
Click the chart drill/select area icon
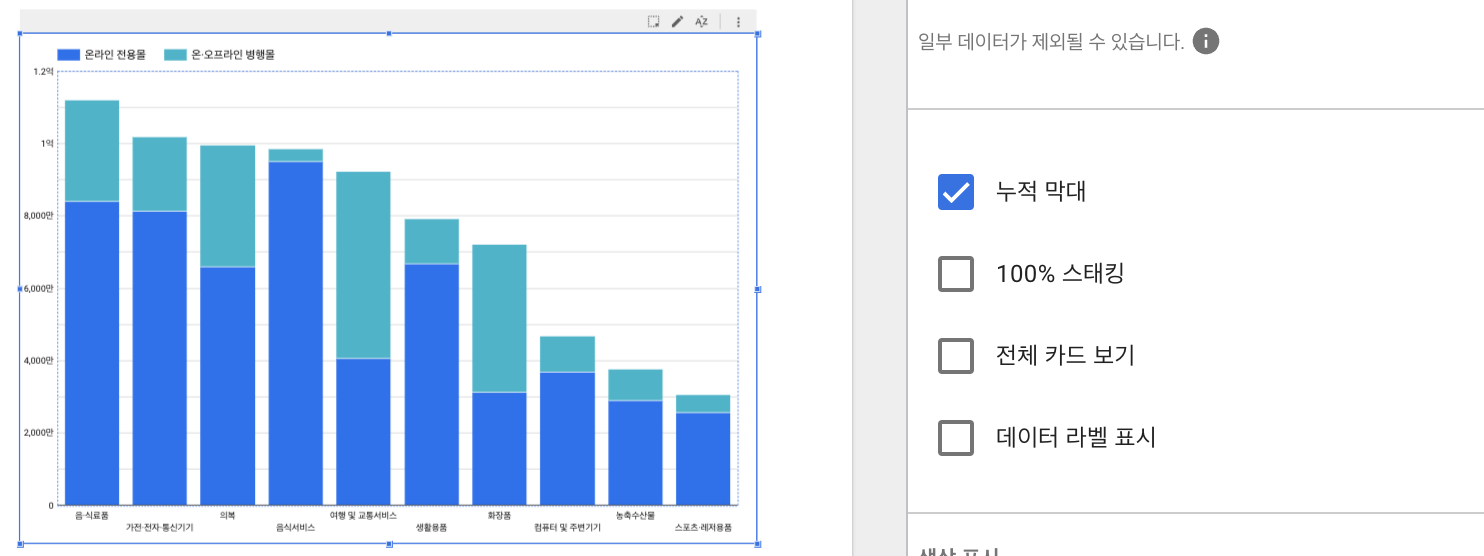pyautogui.click(x=653, y=21)
